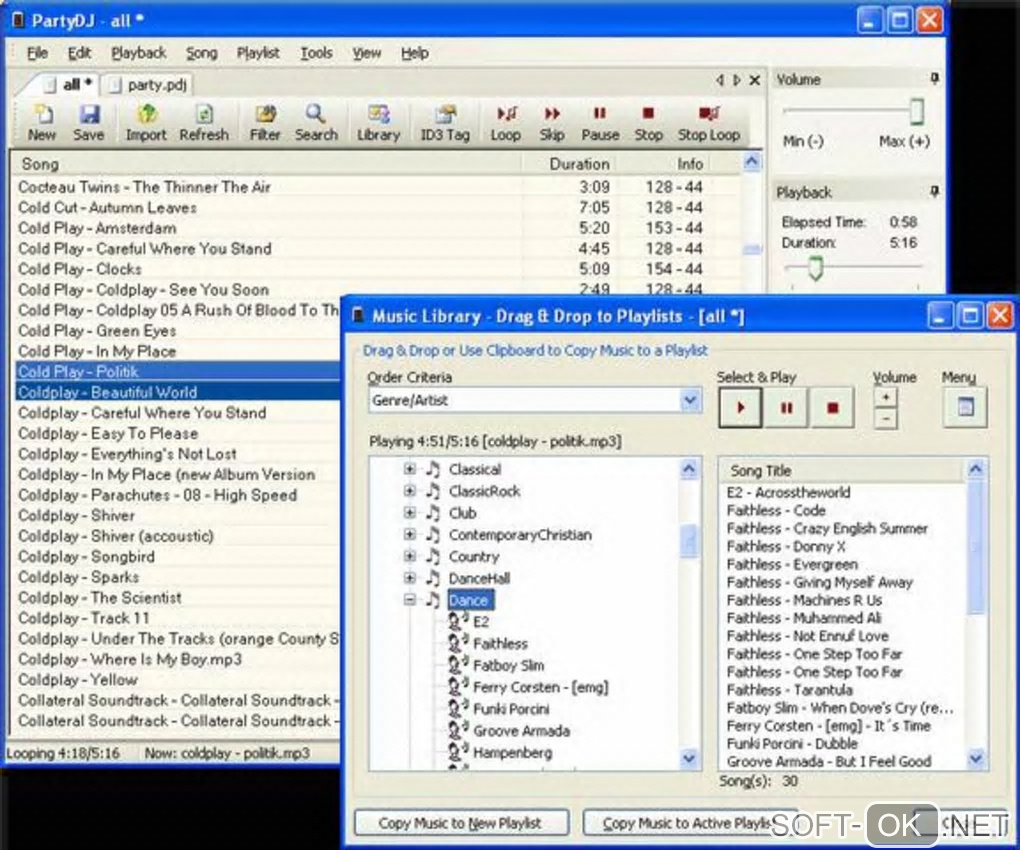Open the Music Library Menu icon
The height and width of the screenshot is (850, 1020).
pos(964,408)
